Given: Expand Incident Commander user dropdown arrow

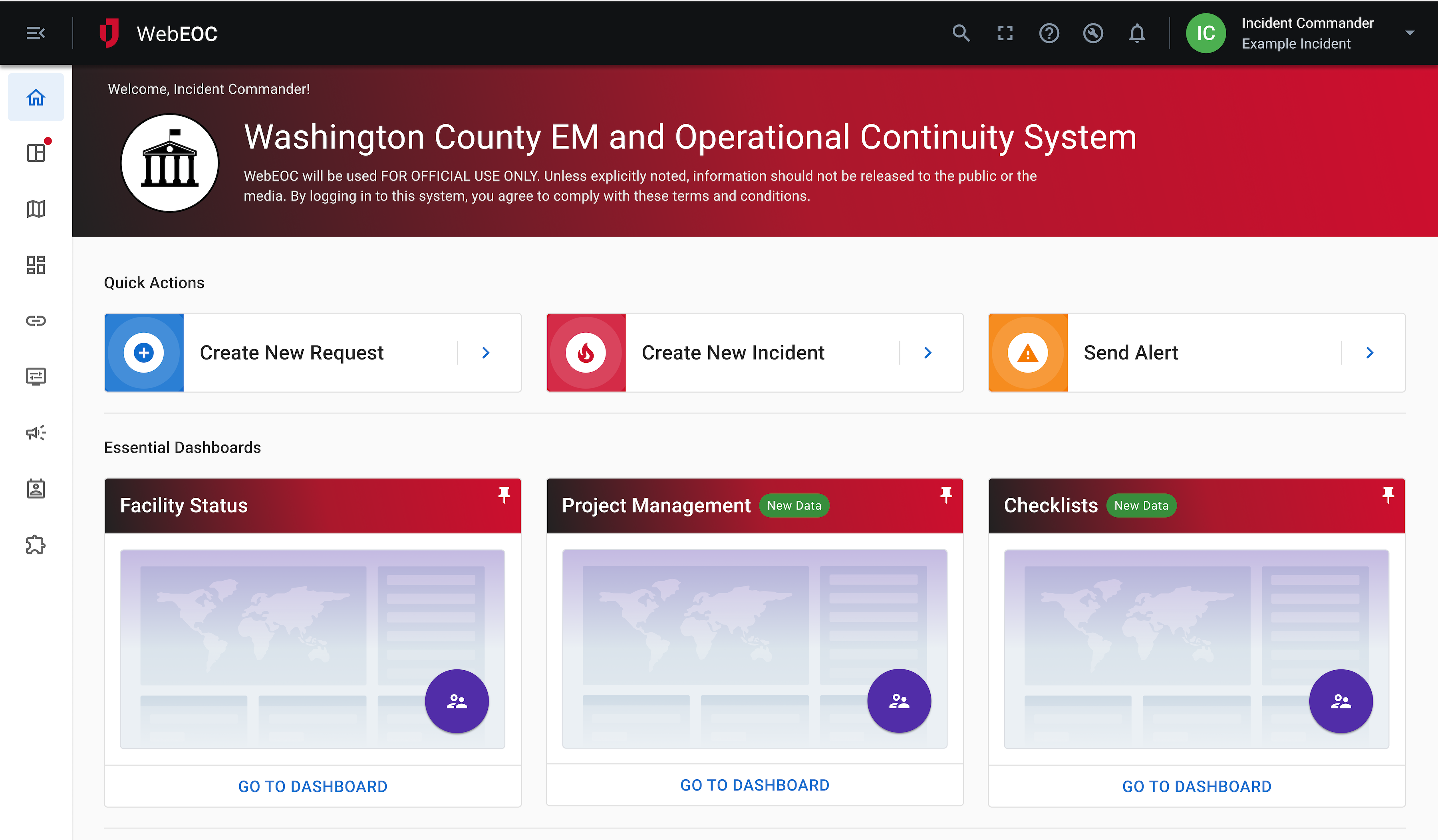Looking at the screenshot, I should click(x=1410, y=33).
